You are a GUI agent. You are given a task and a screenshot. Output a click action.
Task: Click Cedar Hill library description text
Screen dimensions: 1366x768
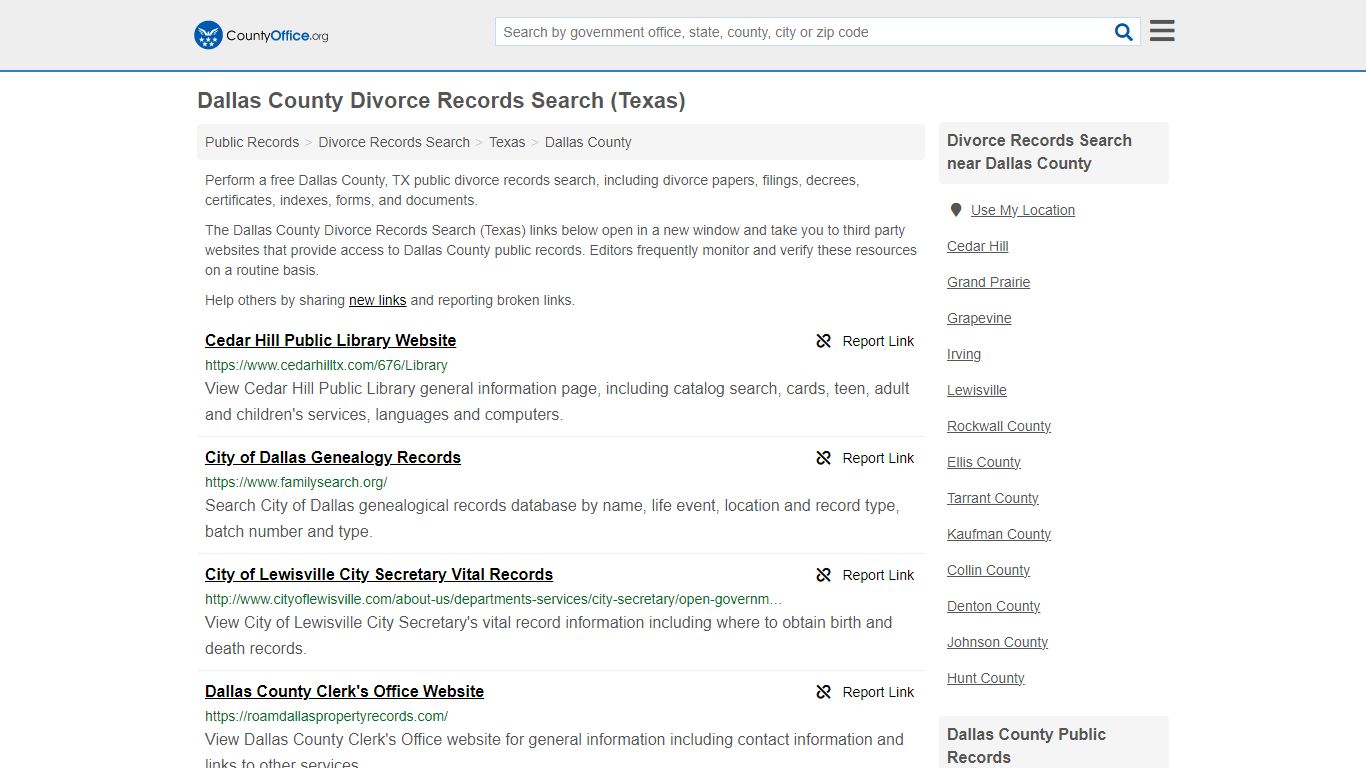[557, 401]
